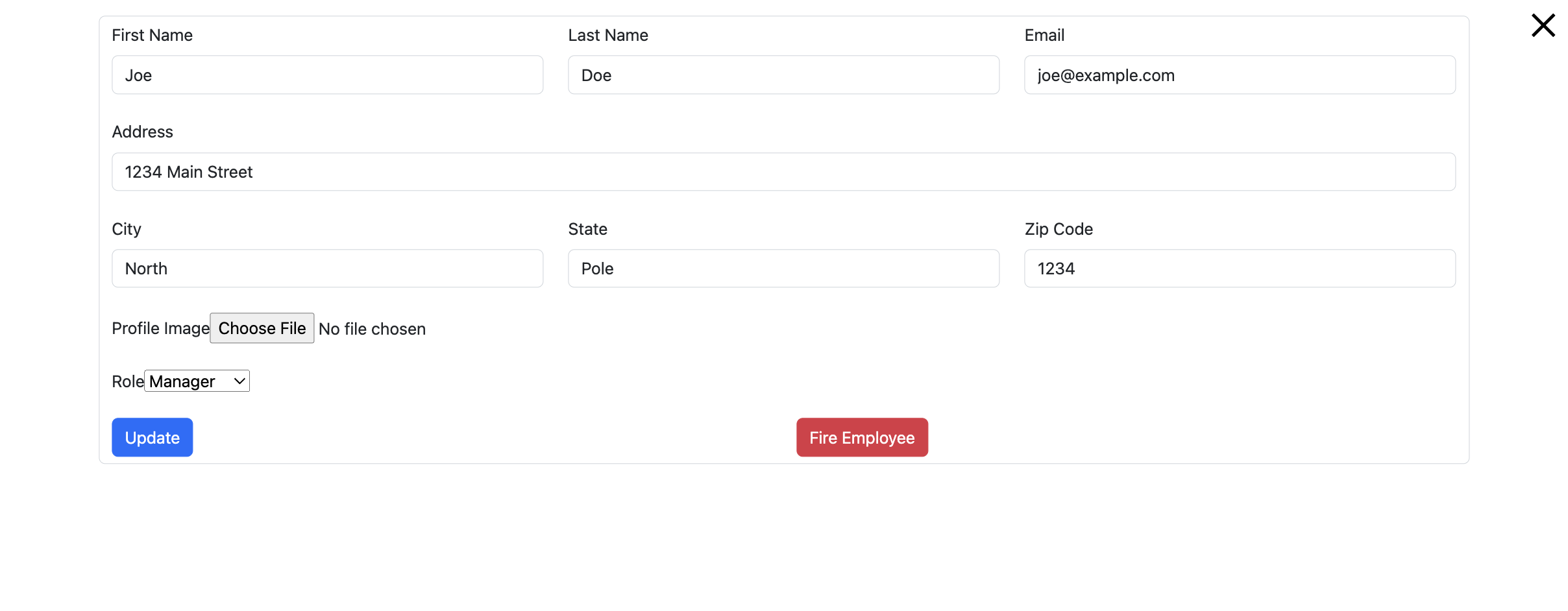
Task: Click the Update button
Action: point(152,437)
